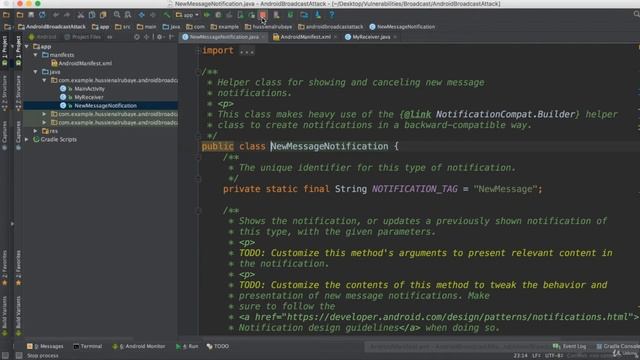Click the toolbar's Open folder icon
The height and width of the screenshot is (360, 640).
point(20,15)
